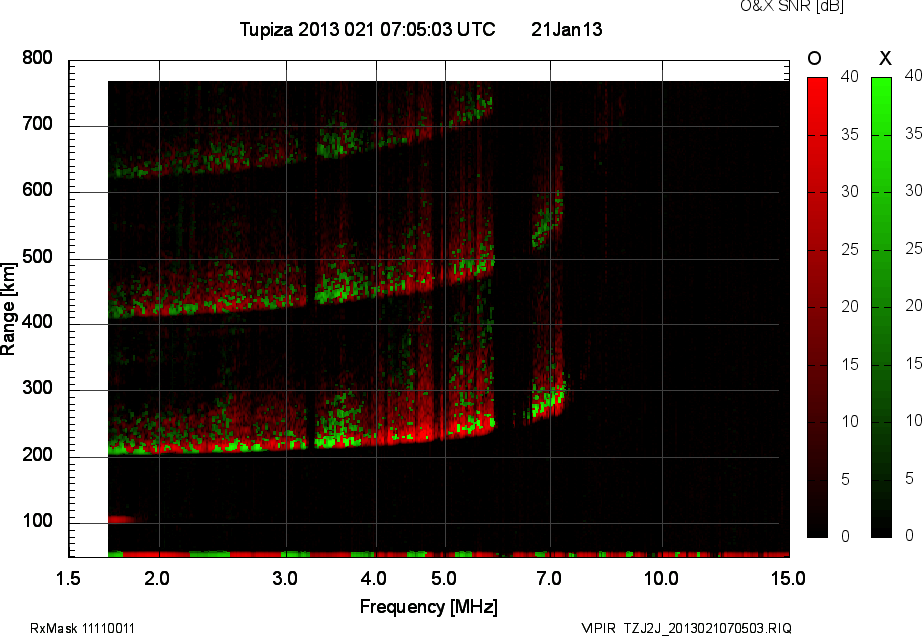Viewport: 922px width, 636px height.
Task: Click the 'X' label above the green bar
Action: click(885, 58)
